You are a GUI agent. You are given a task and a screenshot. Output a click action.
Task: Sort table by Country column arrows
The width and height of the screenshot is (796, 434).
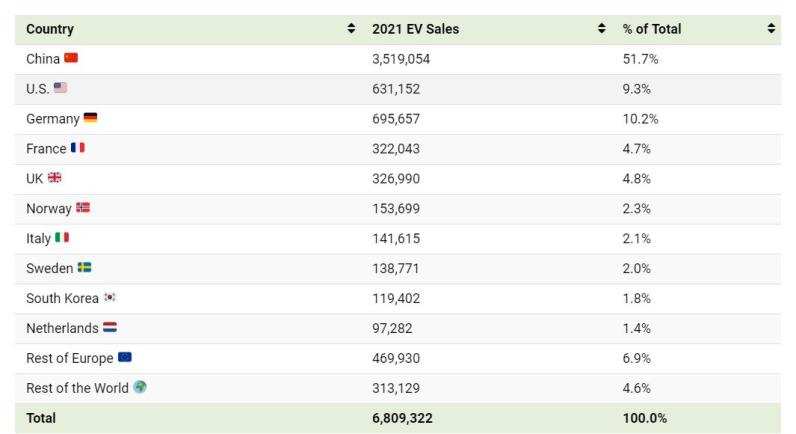pos(351,28)
